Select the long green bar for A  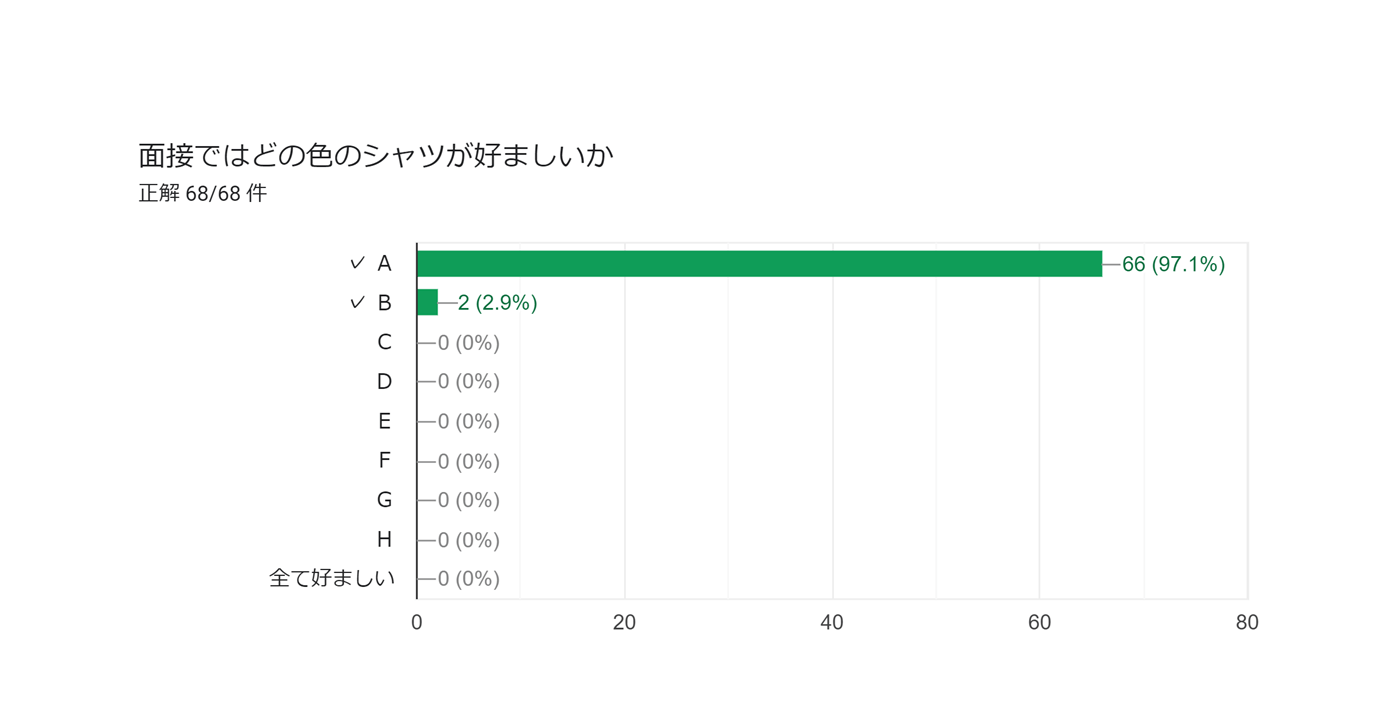coord(759,264)
